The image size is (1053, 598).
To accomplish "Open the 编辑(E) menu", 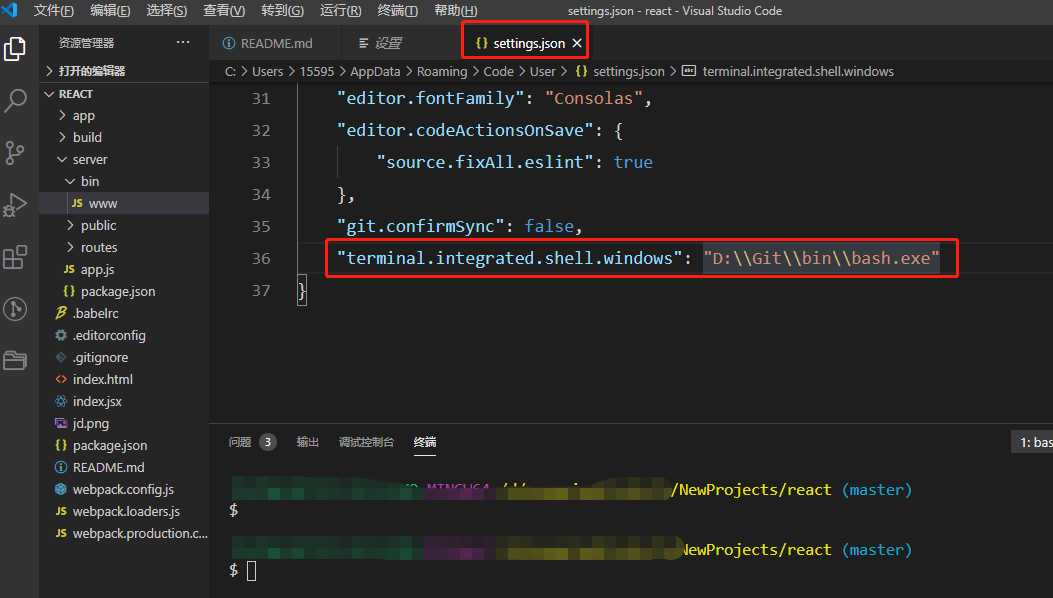I will (110, 11).
